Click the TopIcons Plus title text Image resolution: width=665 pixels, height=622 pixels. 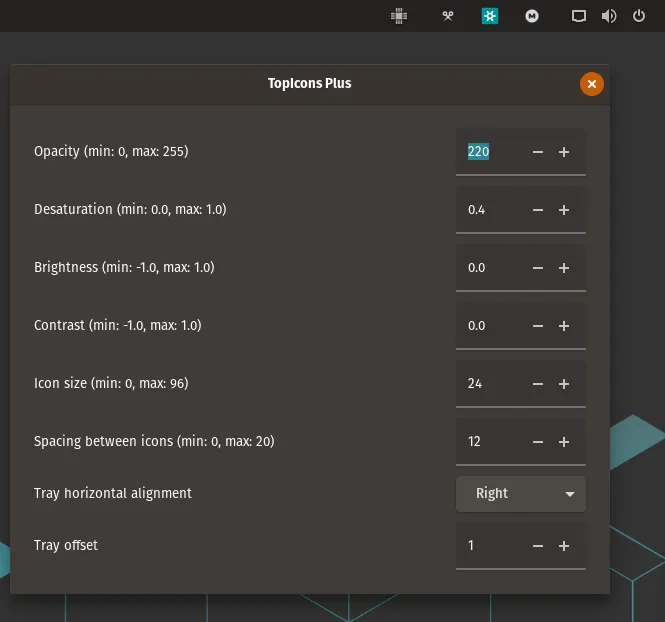[x=310, y=84]
